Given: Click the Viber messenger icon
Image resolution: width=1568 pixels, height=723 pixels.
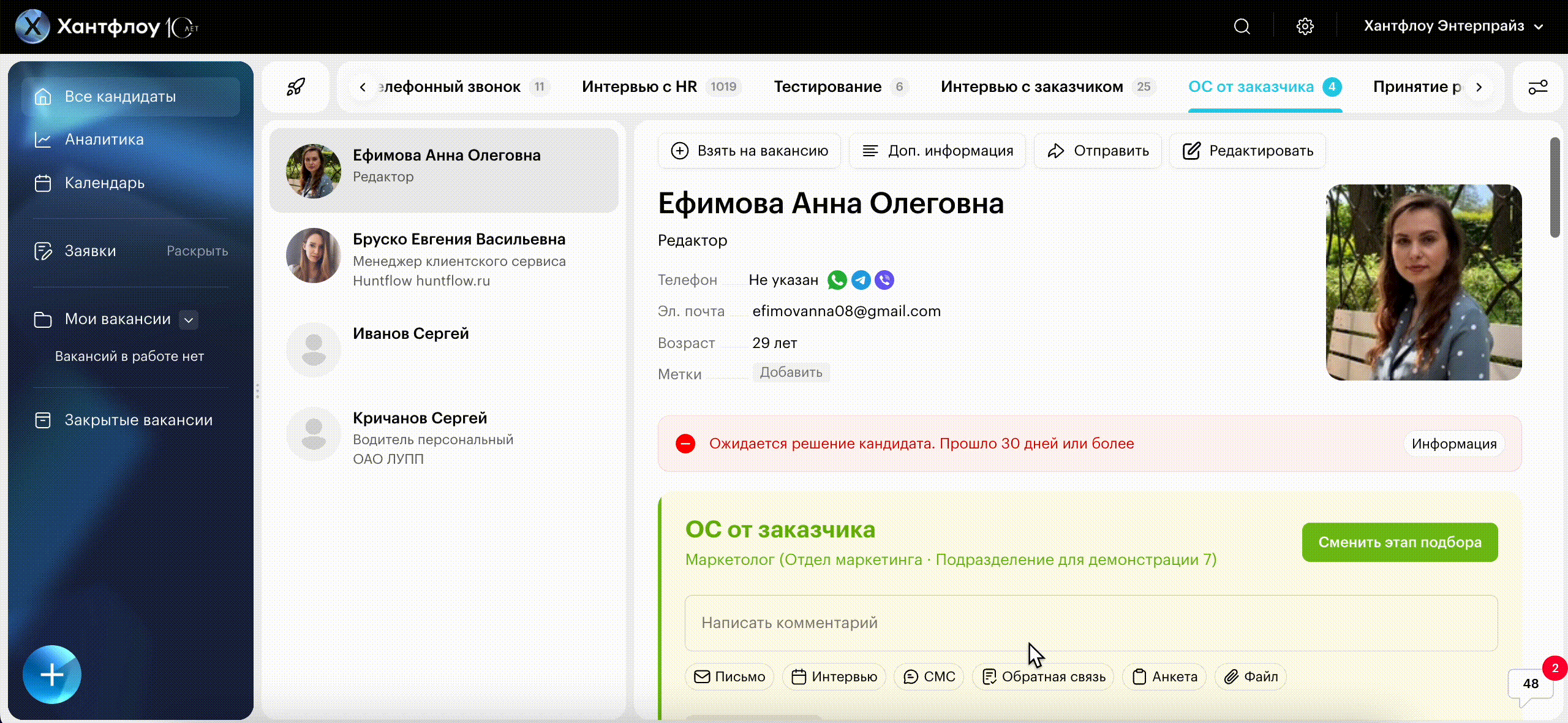Looking at the screenshot, I should (884, 280).
